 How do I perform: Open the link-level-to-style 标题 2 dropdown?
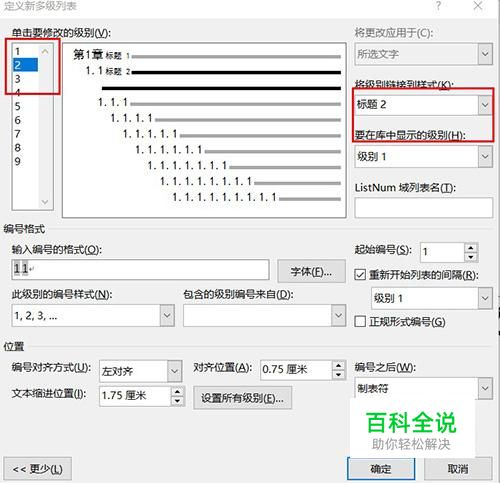click(x=423, y=105)
